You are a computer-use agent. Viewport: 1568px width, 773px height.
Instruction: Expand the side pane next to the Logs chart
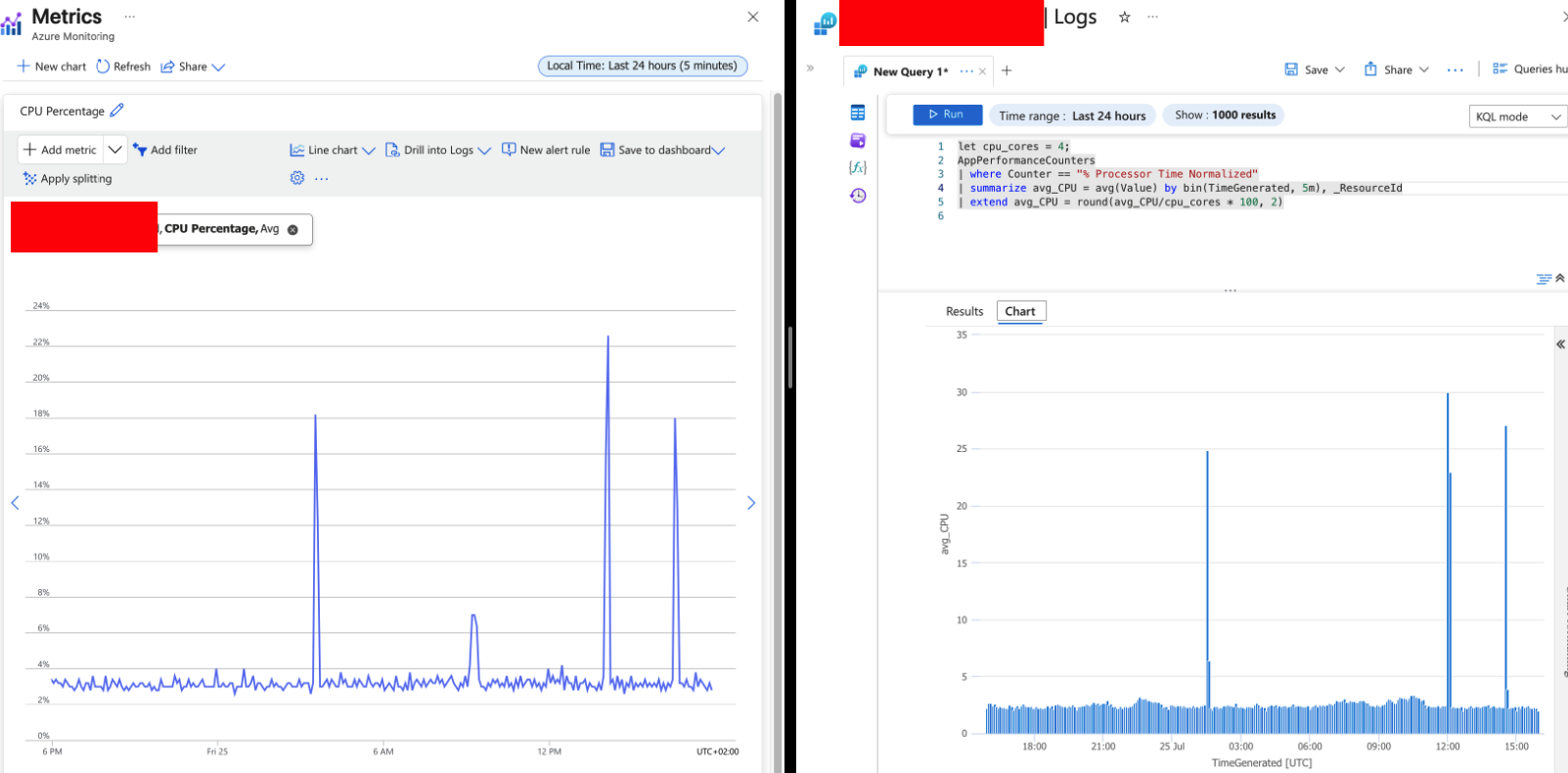click(x=1561, y=344)
